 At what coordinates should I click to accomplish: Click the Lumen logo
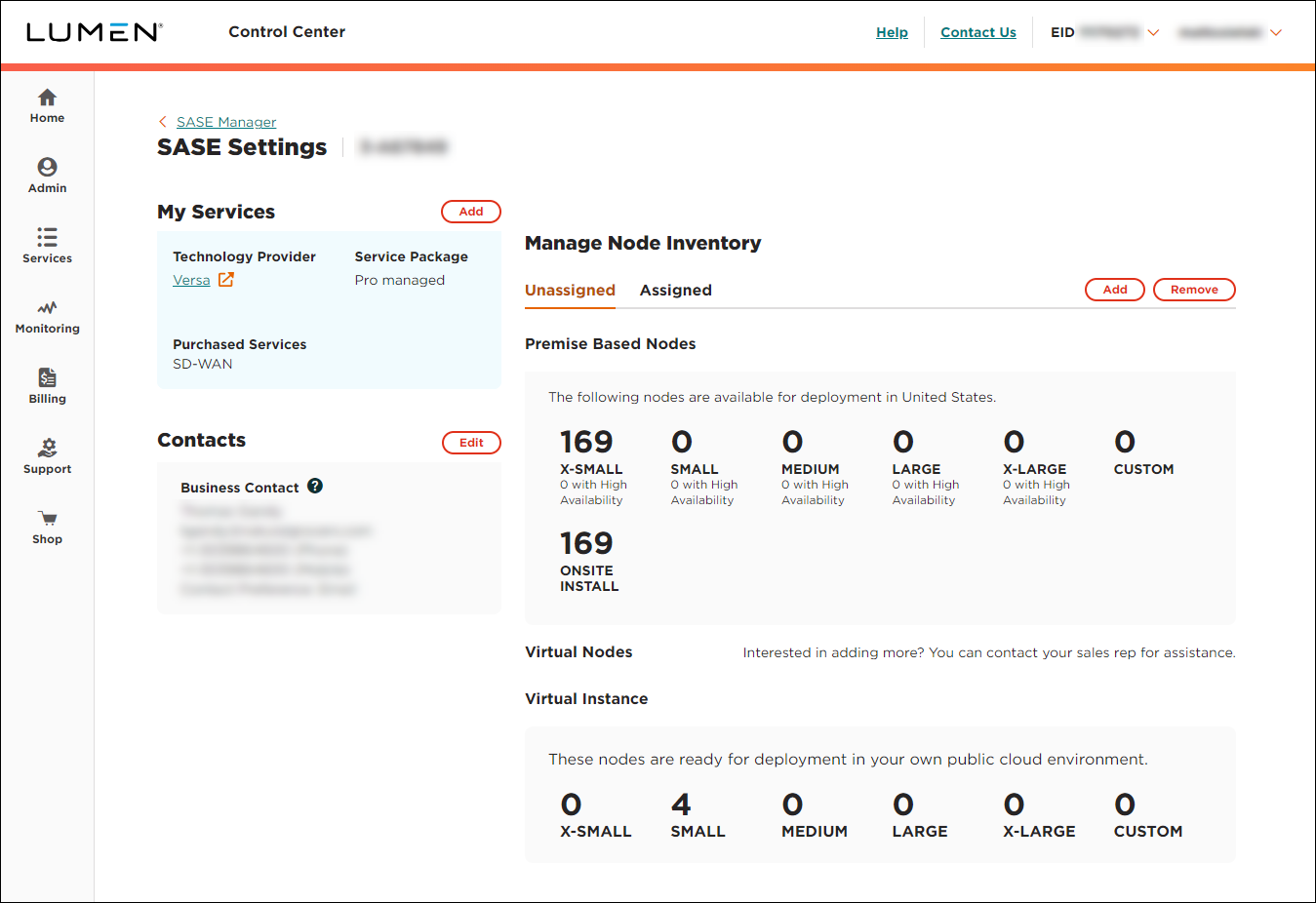[x=95, y=31]
